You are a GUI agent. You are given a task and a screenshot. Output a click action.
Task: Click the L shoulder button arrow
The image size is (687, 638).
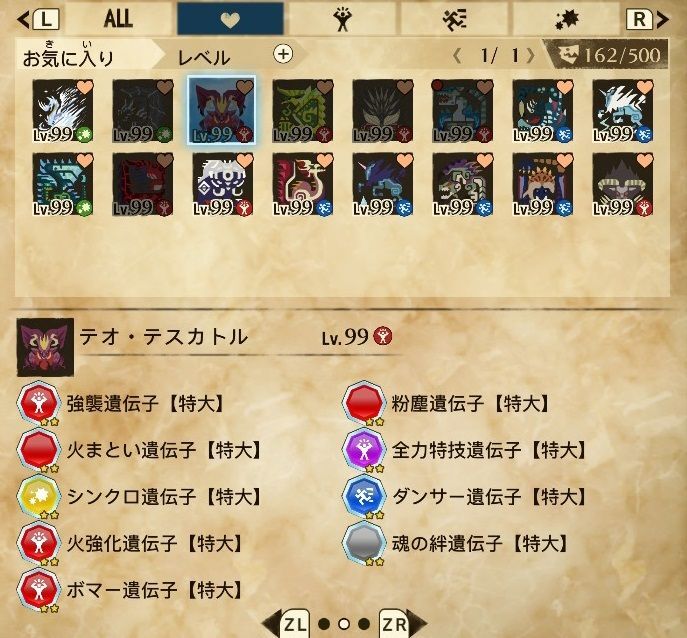[x=38, y=19]
